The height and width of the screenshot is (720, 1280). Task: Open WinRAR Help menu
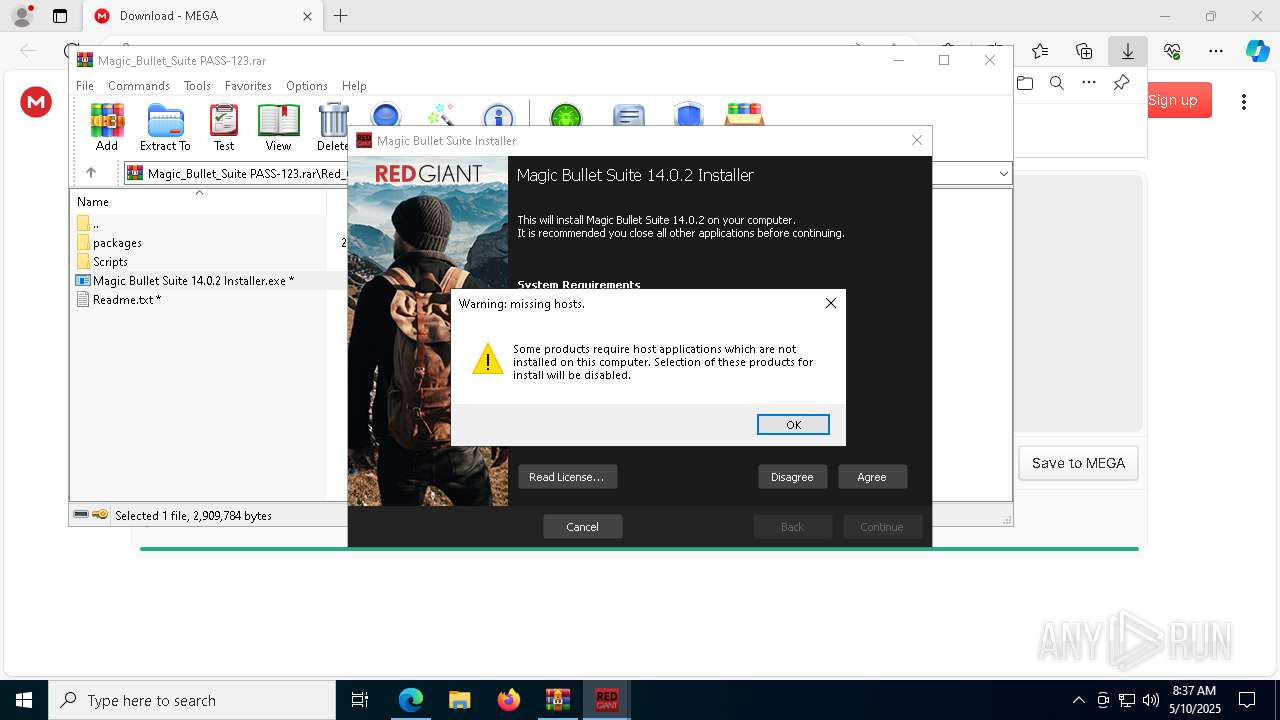(354, 86)
